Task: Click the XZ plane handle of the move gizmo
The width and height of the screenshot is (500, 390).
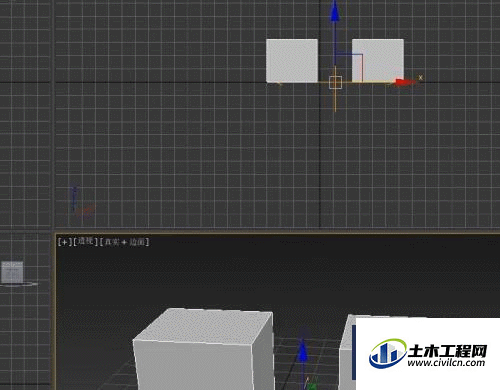Action: [x=349, y=67]
